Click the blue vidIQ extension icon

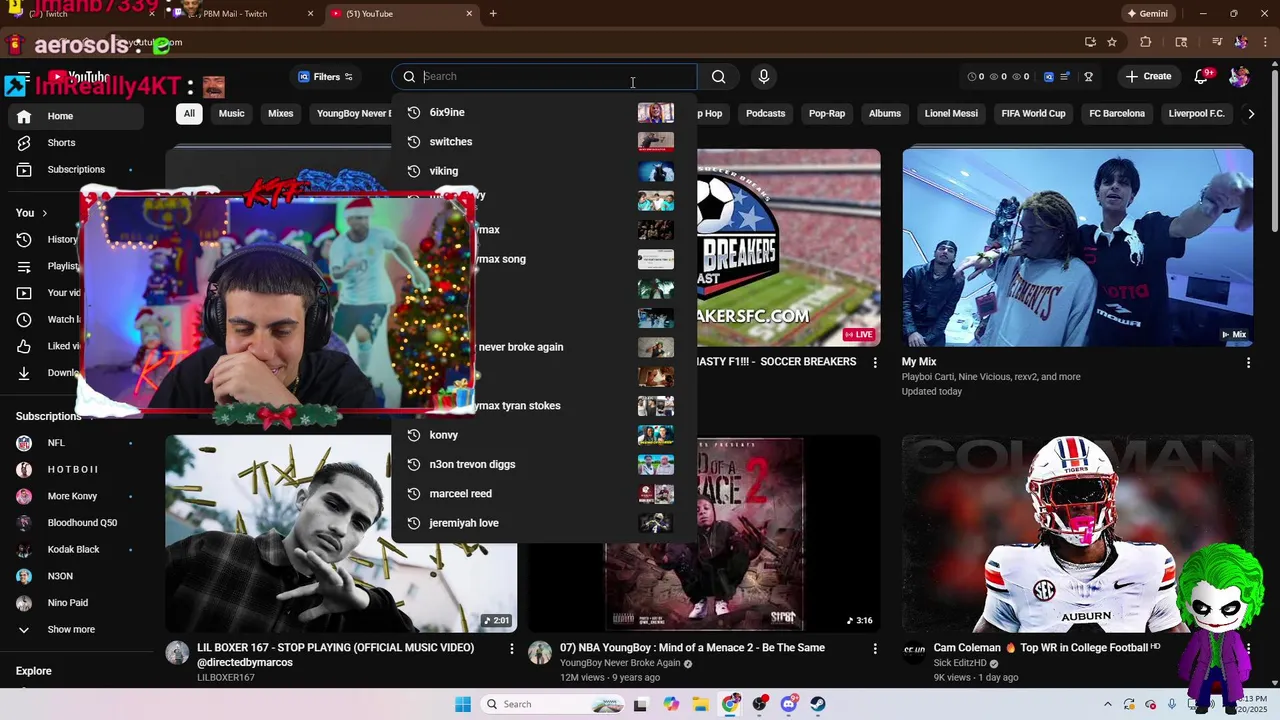1048,77
